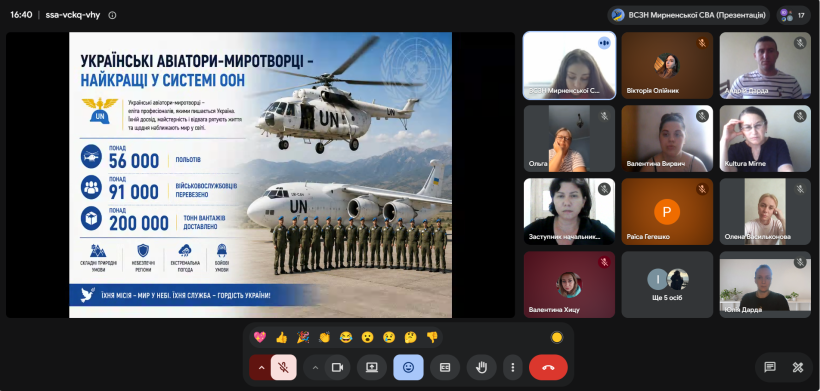Open the participants list showing 17
The width and height of the screenshot is (820, 391).
click(794, 15)
